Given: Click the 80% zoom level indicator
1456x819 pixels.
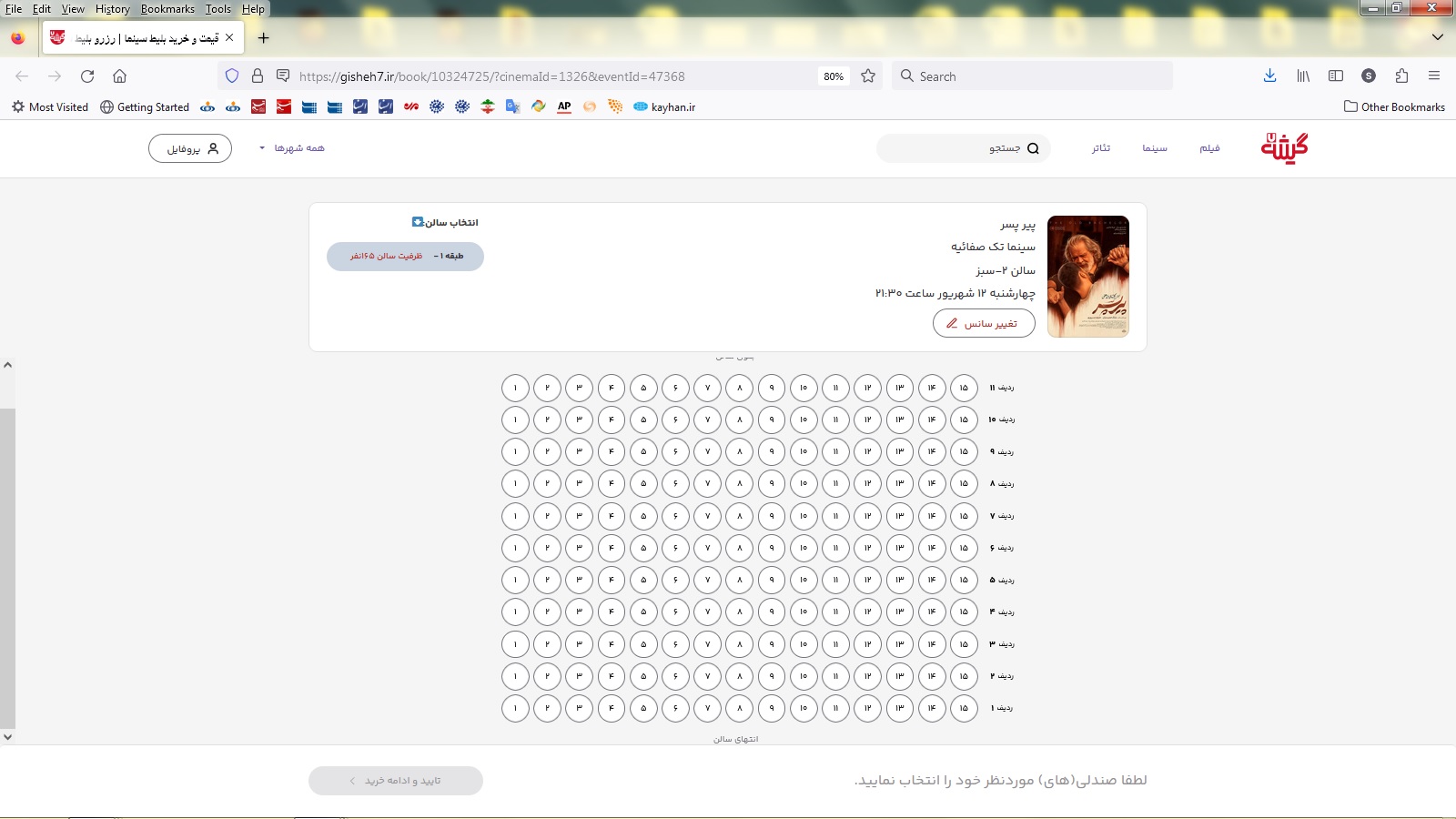Looking at the screenshot, I should [834, 76].
